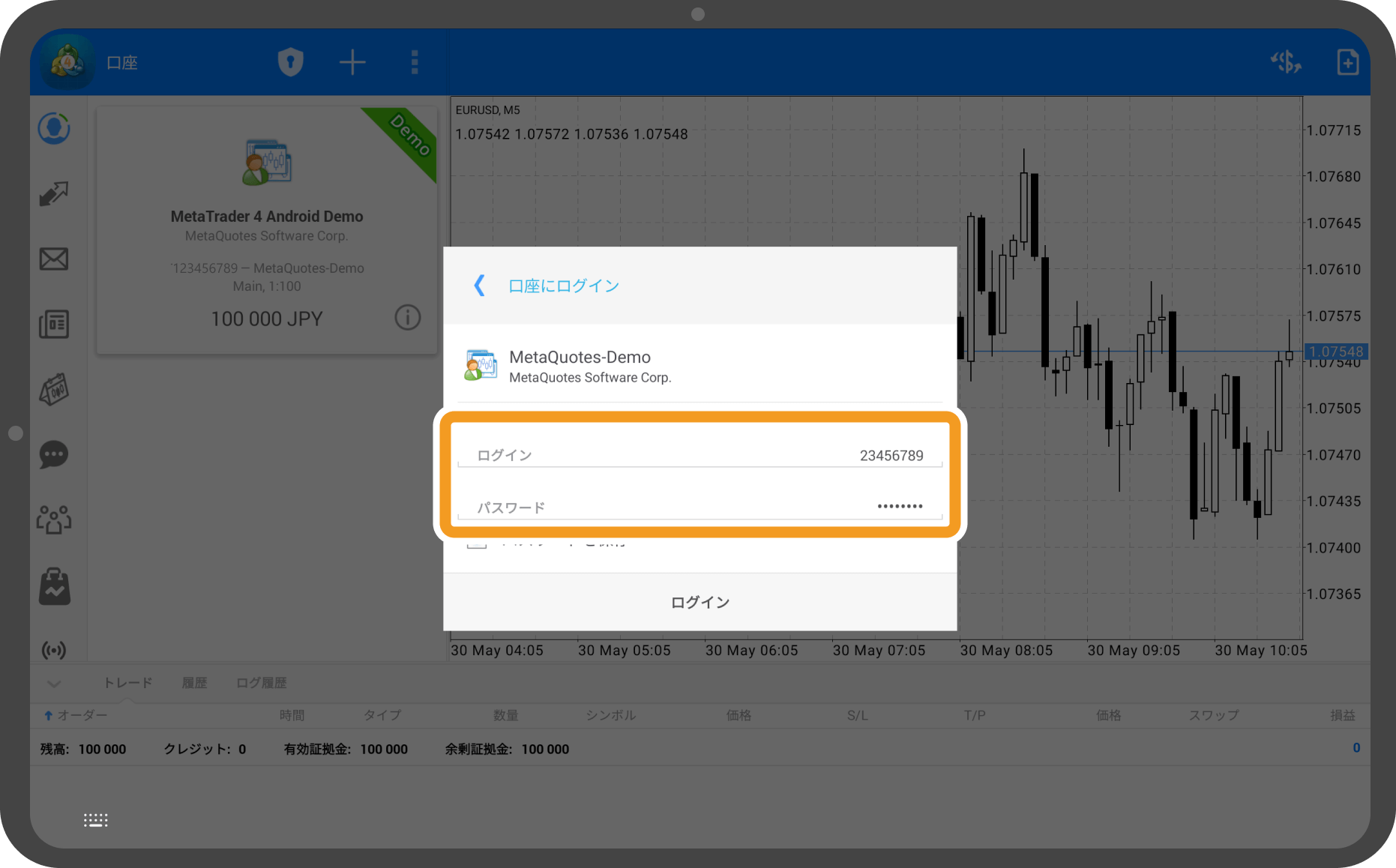Open the MetaTrader 4 Android Demo account card
This screenshot has height=868, width=1396.
267,230
